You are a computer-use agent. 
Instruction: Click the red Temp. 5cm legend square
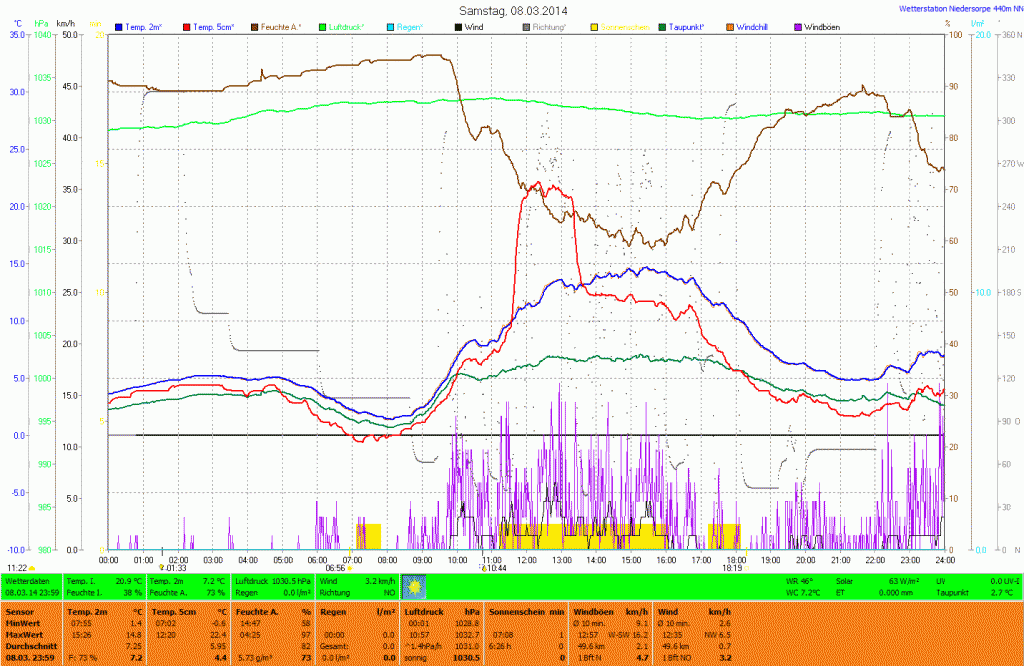(186, 27)
